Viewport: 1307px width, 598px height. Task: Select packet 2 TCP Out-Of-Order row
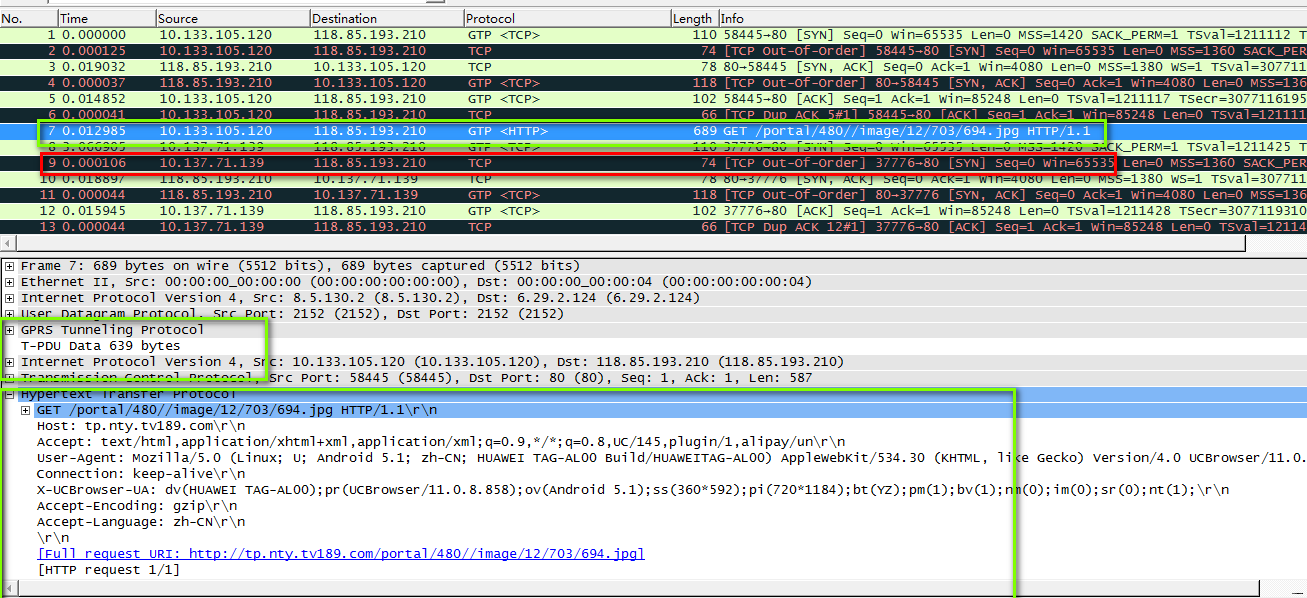pos(653,51)
